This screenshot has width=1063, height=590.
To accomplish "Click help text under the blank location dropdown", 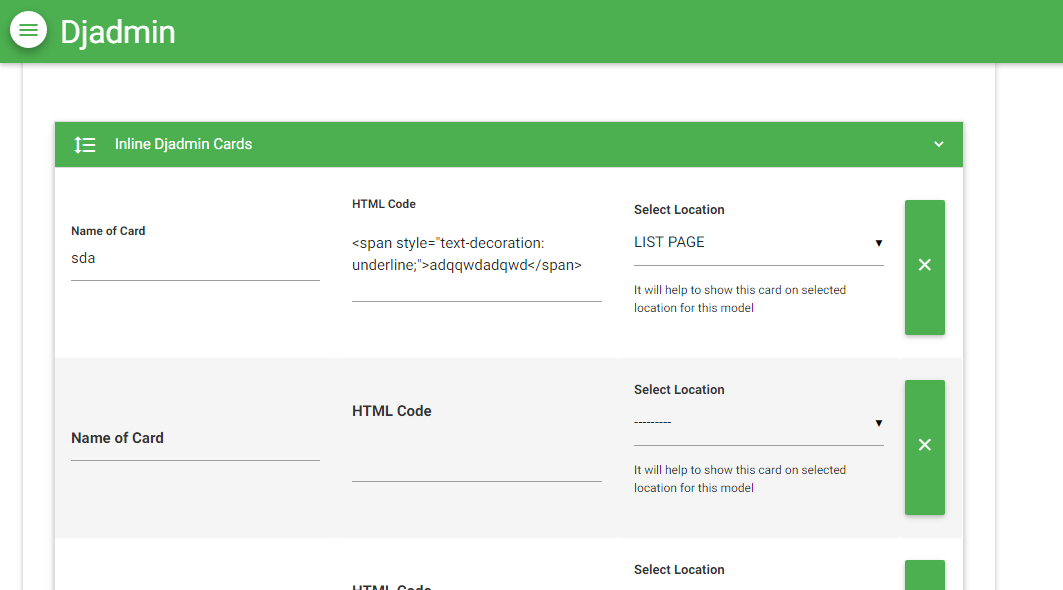I will tap(740, 479).
